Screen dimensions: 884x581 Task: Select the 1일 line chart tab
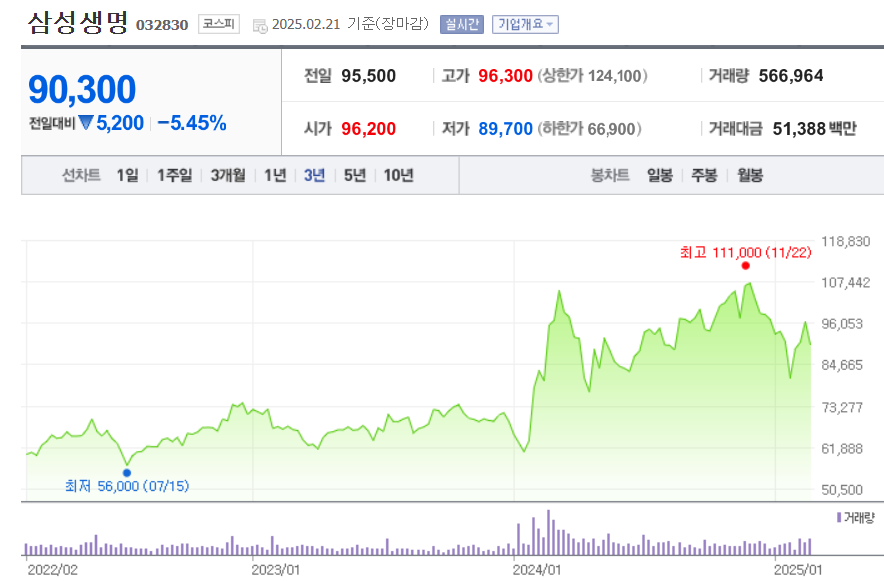[x=127, y=175]
